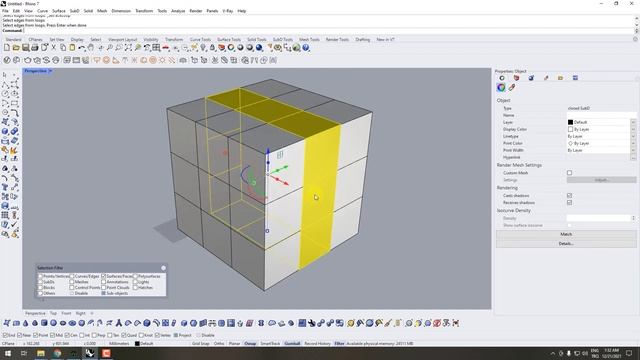Enable Points/Vertices in Selection Filter
This screenshot has width=640, height=360.
pyautogui.click(x=40, y=276)
